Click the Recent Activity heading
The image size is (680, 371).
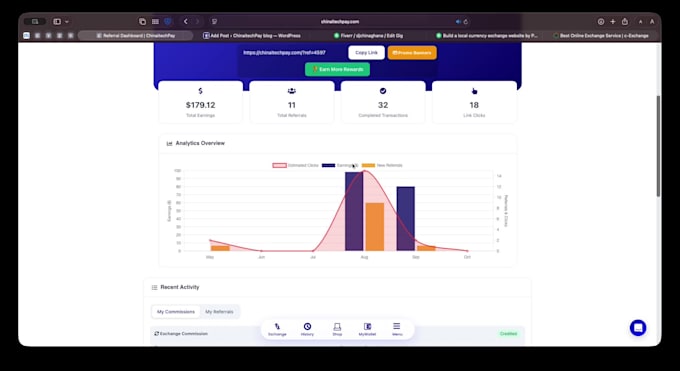click(180, 287)
